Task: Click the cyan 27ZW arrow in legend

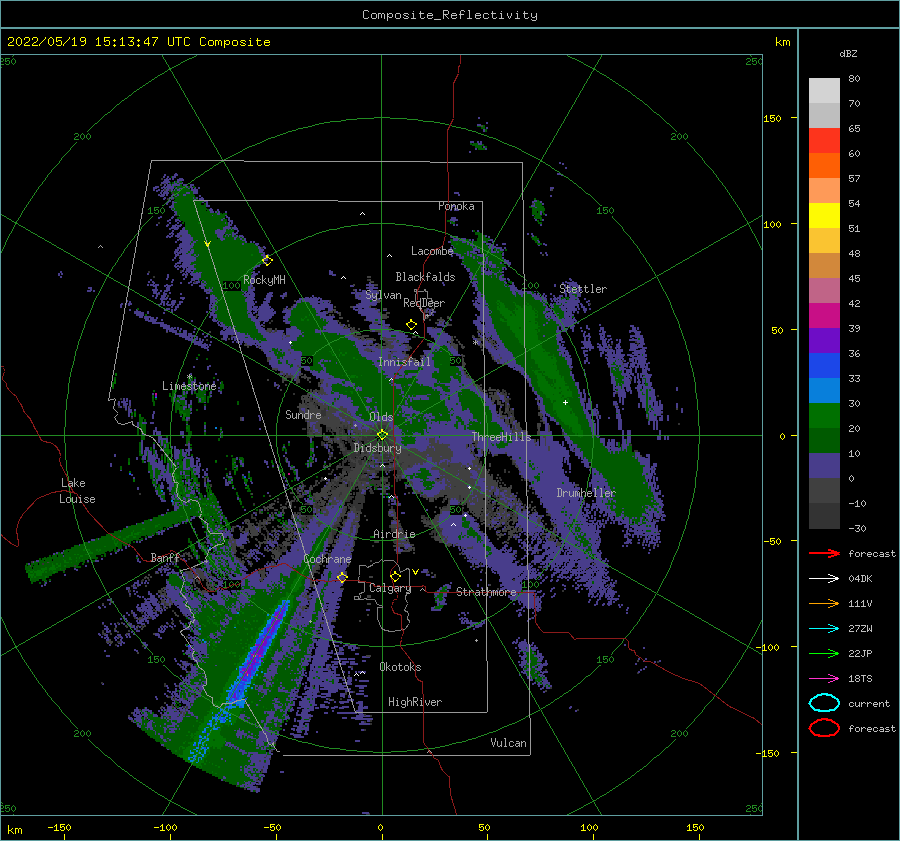Action: click(824, 629)
